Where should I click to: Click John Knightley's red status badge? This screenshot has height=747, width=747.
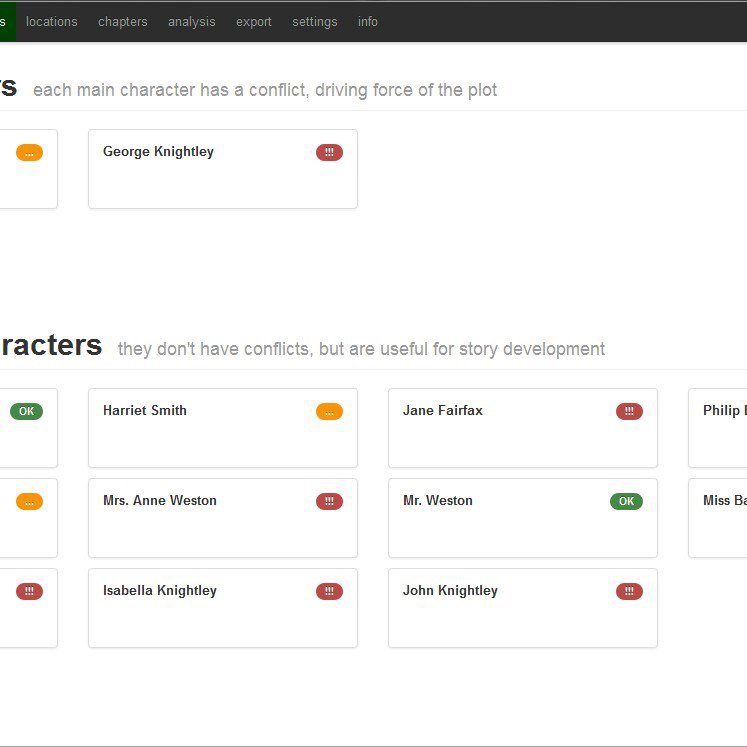pyautogui.click(x=629, y=592)
